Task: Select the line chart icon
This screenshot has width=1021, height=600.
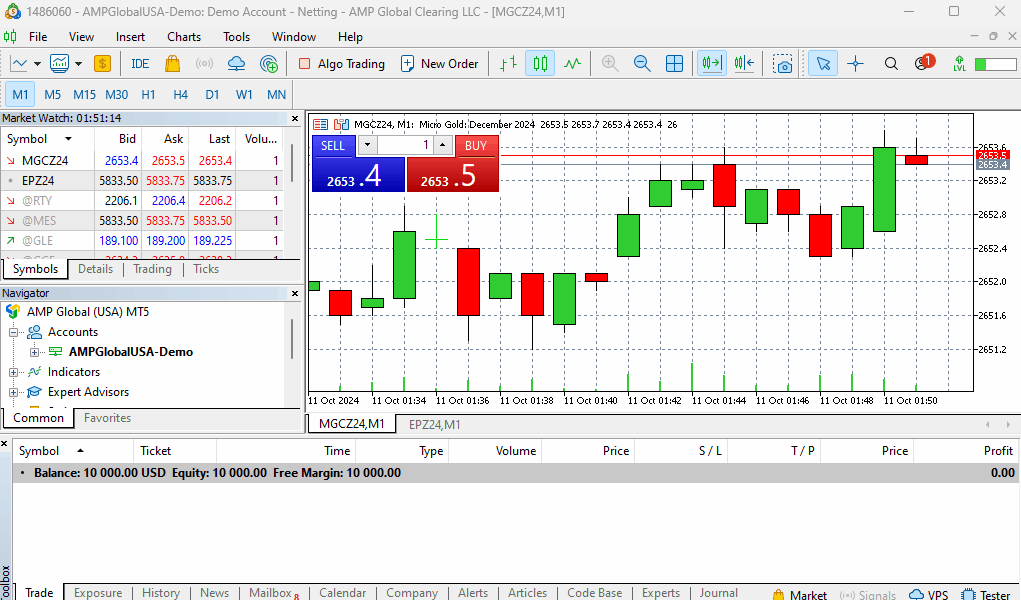Action: click(x=572, y=63)
